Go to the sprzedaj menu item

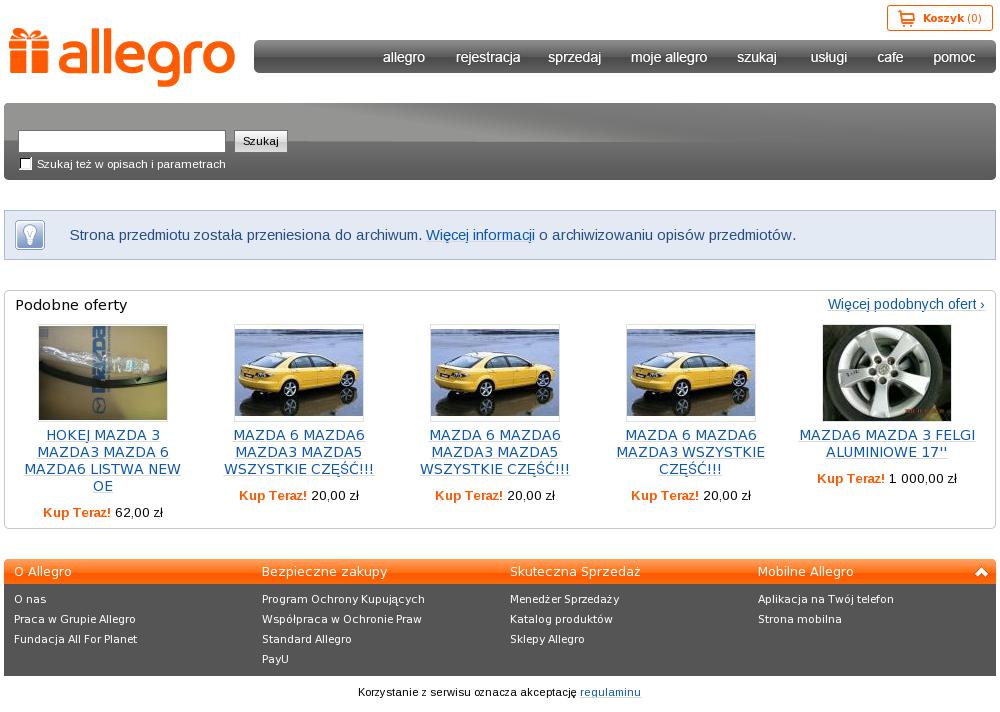click(x=574, y=57)
